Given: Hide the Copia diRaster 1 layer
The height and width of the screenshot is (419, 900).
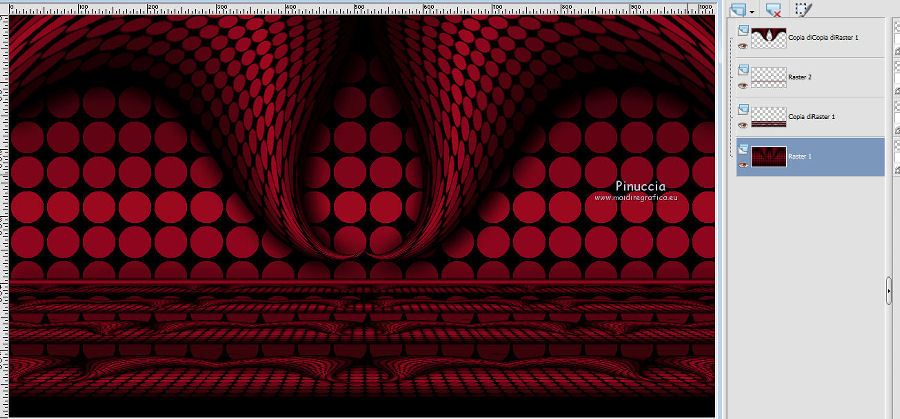Looking at the screenshot, I should (x=743, y=125).
